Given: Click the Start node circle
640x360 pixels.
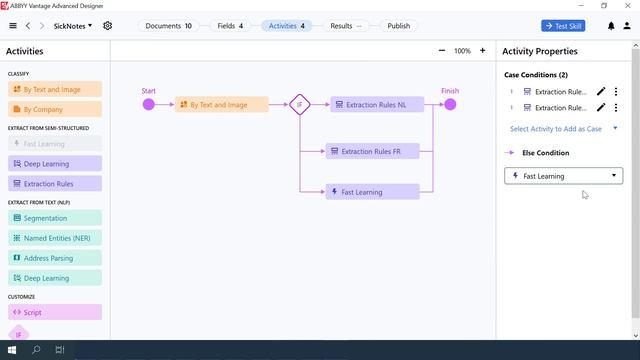Looking at the screenshot, I should pos(149,104).
